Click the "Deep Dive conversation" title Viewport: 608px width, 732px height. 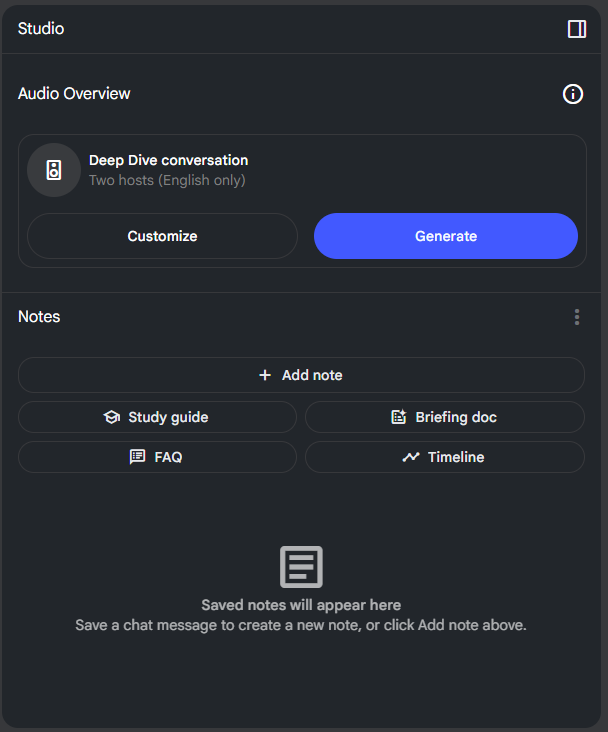[169, 160]
